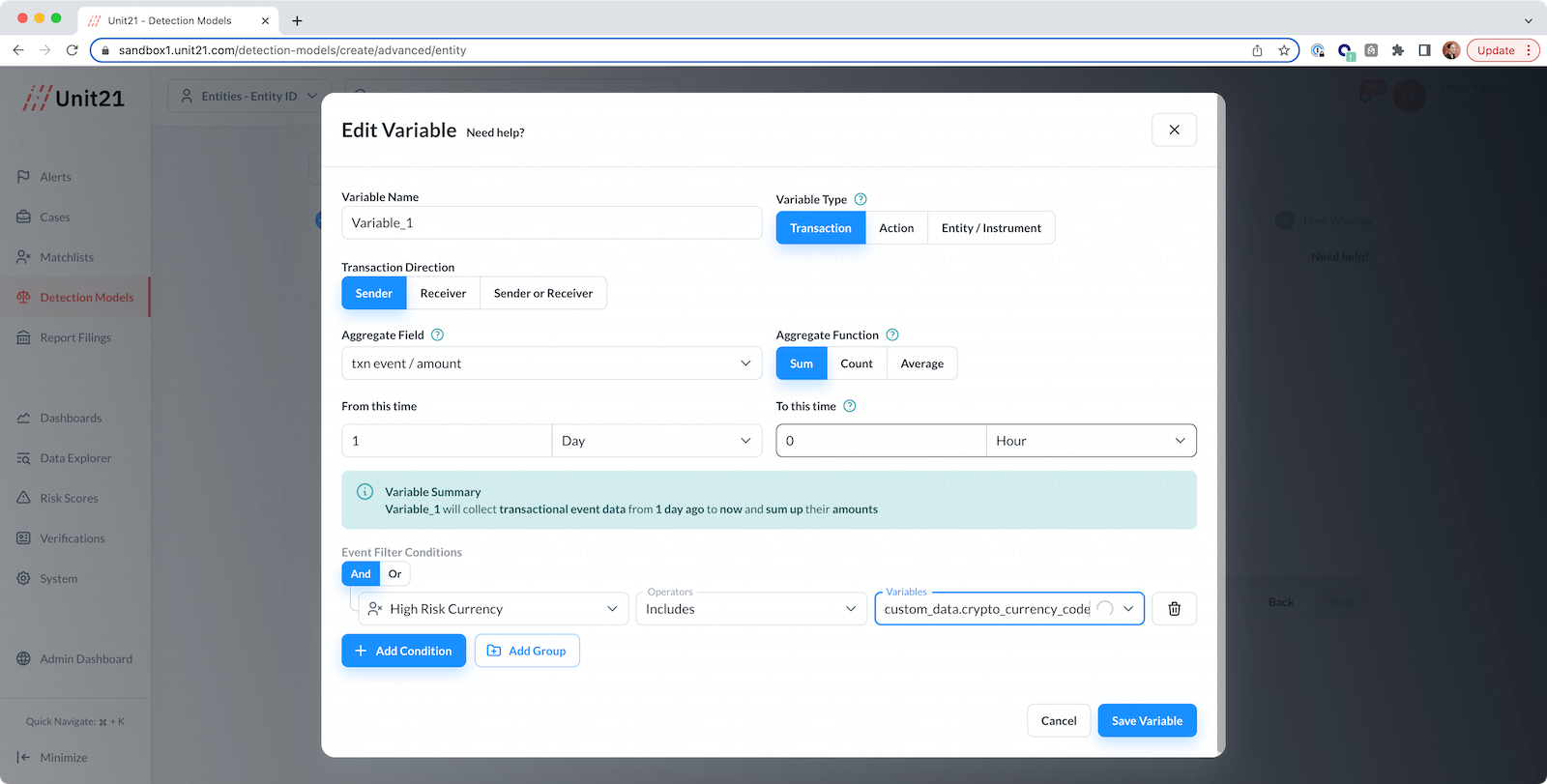Viewport: 1547px width, 784px height.
Task: Click the Cases briefcase icon
Action: [23, 217]
